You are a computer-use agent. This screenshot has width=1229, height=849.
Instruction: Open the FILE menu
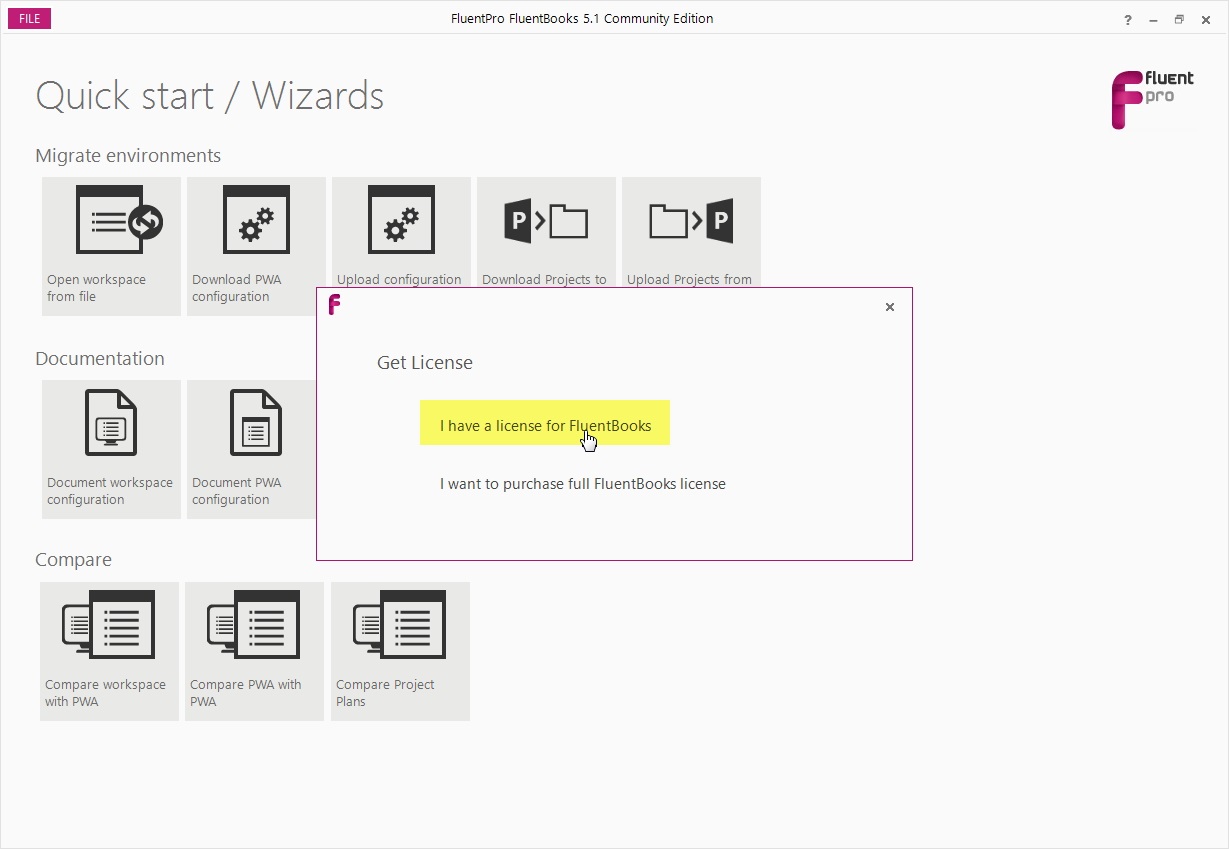(30, 19)
